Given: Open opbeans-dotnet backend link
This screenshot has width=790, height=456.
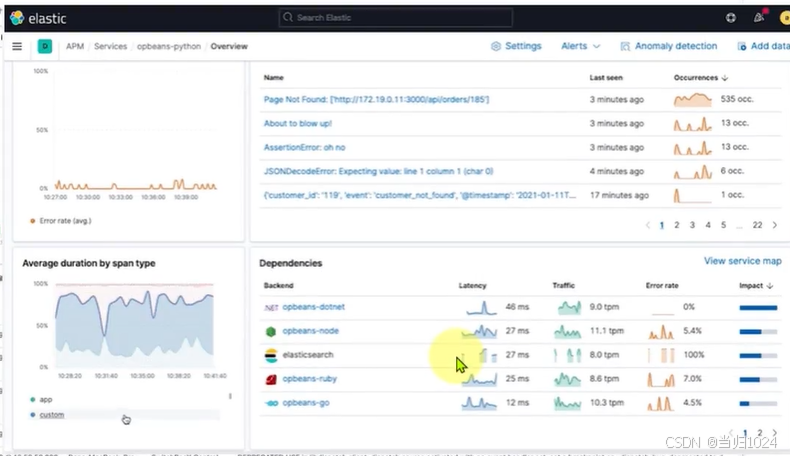Looking at the screenshot, I should pyautogui.click(x=313, y=307).
